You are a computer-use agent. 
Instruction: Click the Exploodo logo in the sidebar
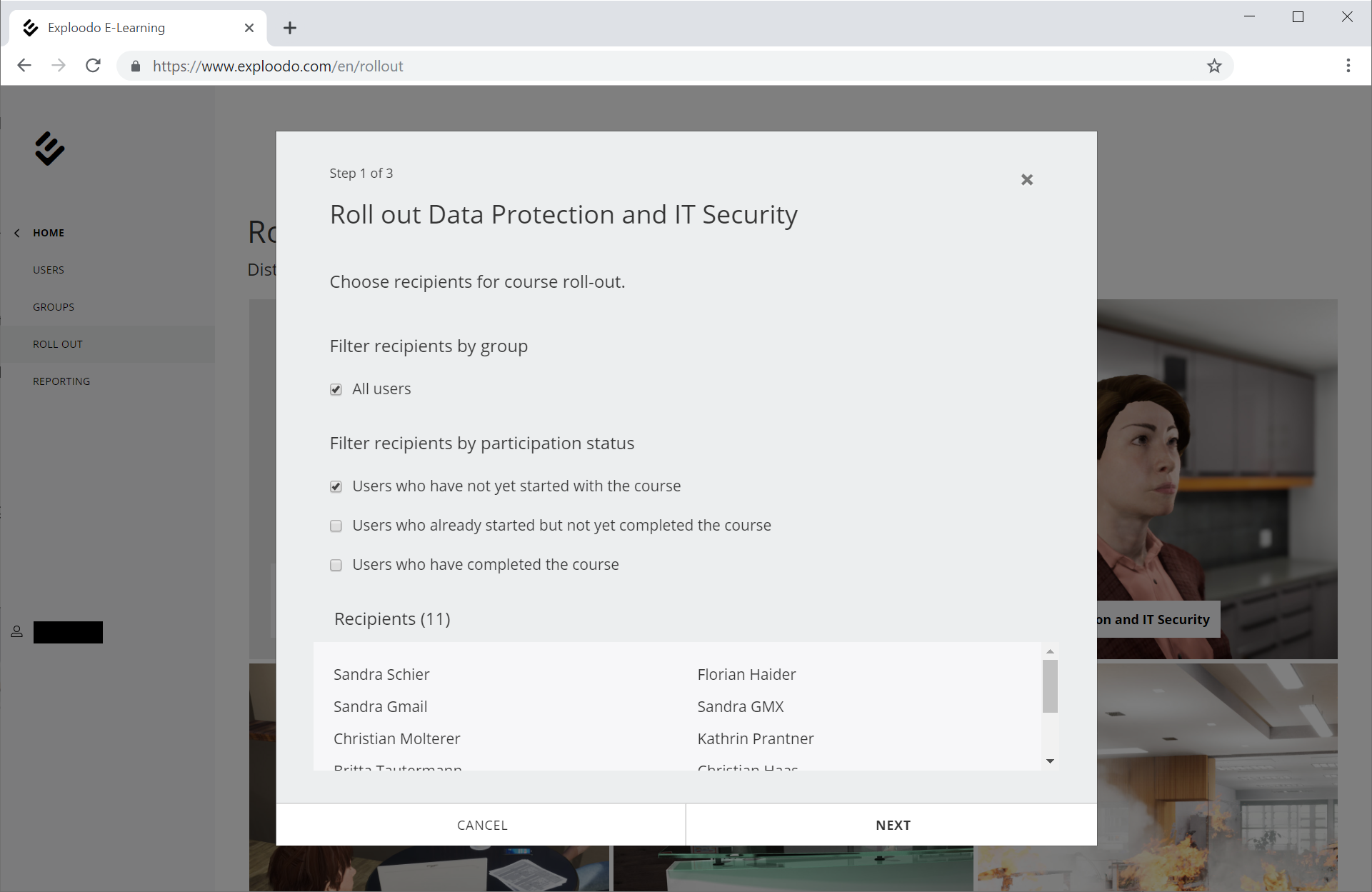pos(49,149)
